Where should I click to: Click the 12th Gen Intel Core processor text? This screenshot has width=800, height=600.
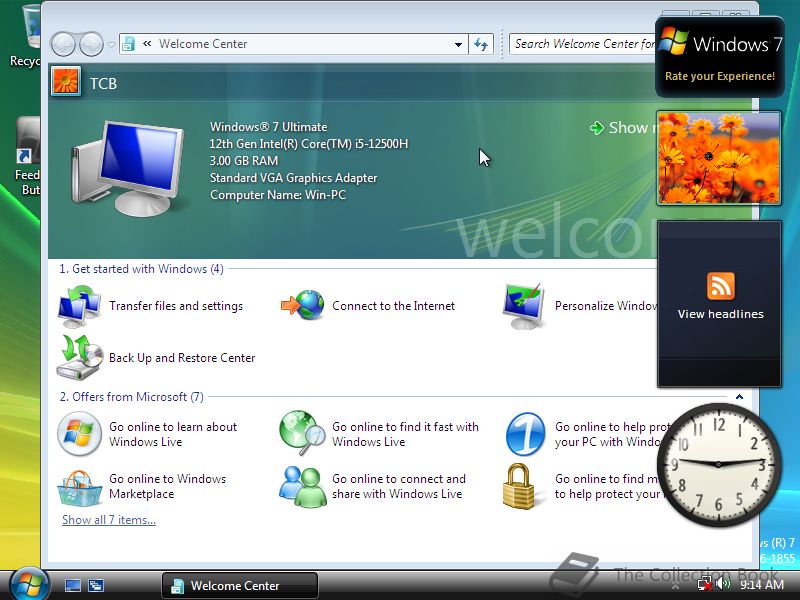[309, 144]
